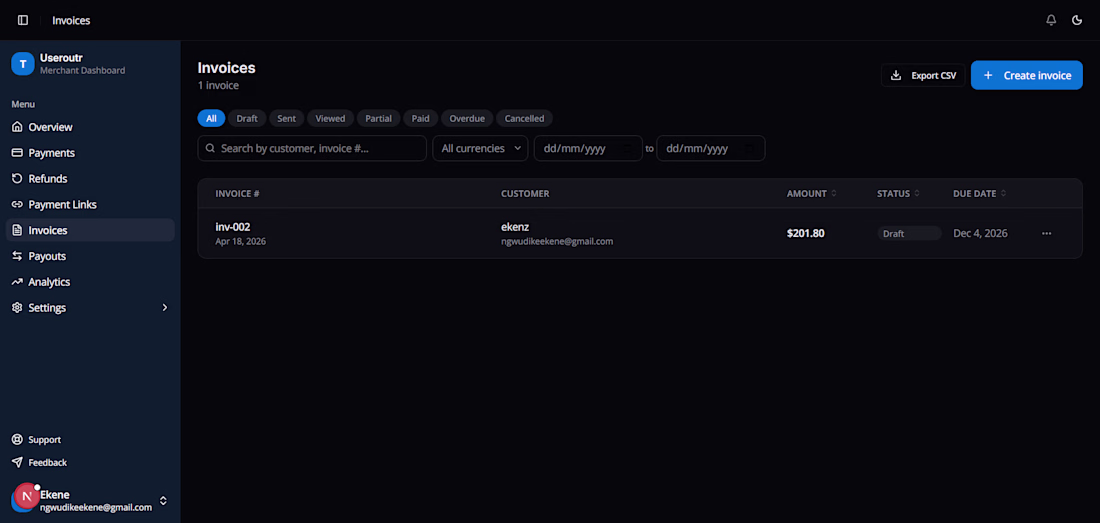
Task: Click the Customer column header
Action: (x=525, y=193)
